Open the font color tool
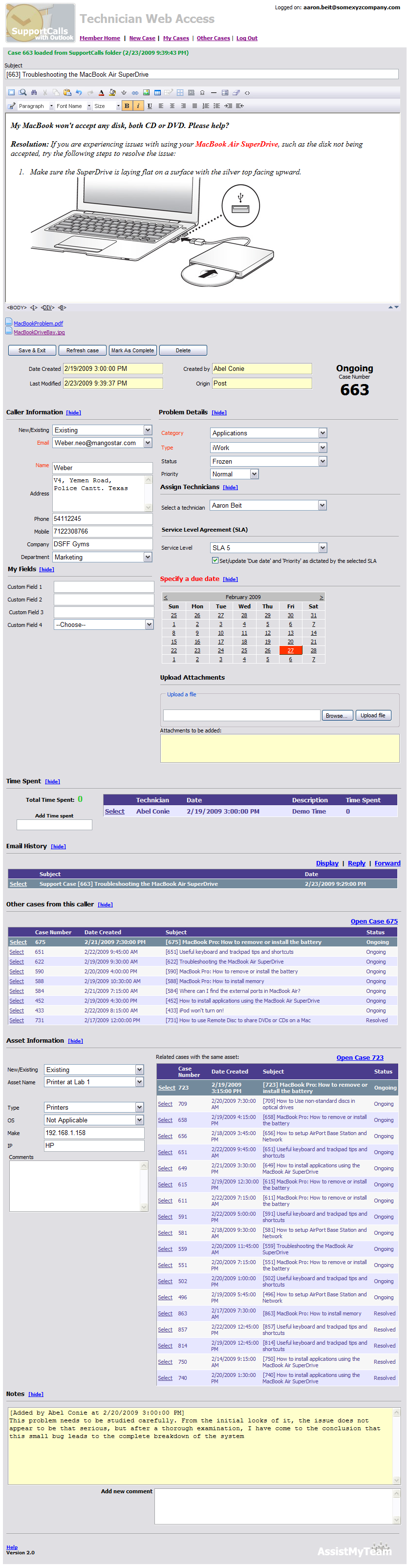This screenshot has width=410, height=1568. (x=101, y=92)
